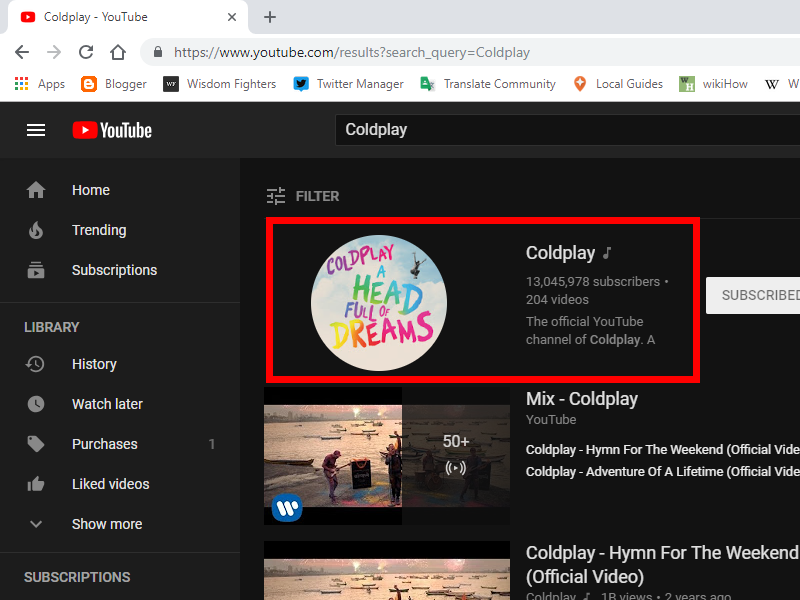This screenshot has height=600, width=800.
Task: Click the Purchases tag icon
Action: (36, 444)
